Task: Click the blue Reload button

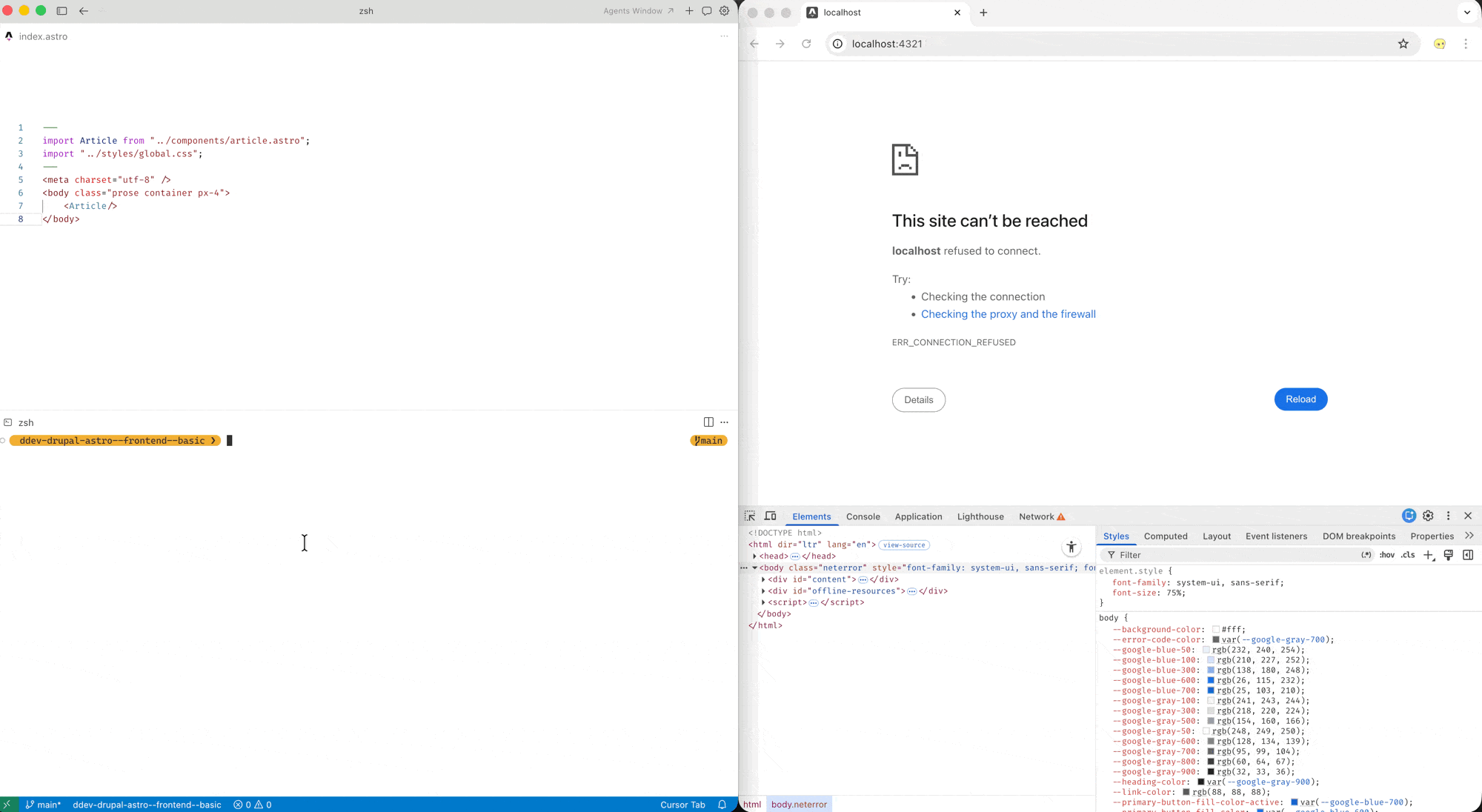Action: click(x=1301, y=399)
